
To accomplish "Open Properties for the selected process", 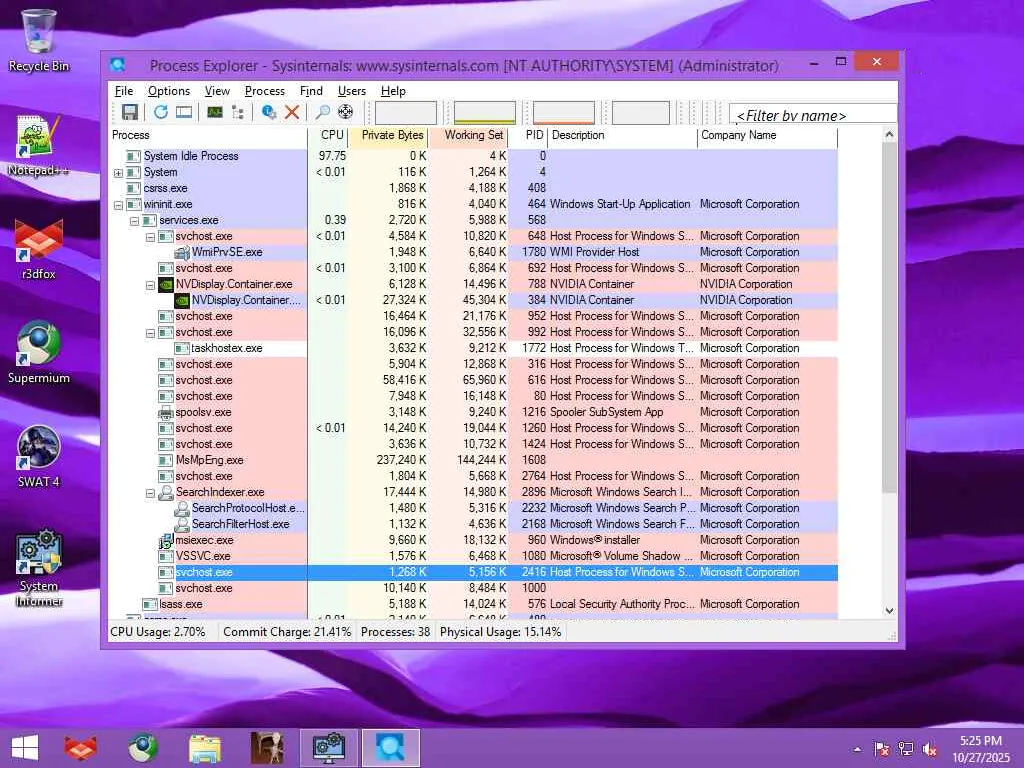I will (268, 112).
